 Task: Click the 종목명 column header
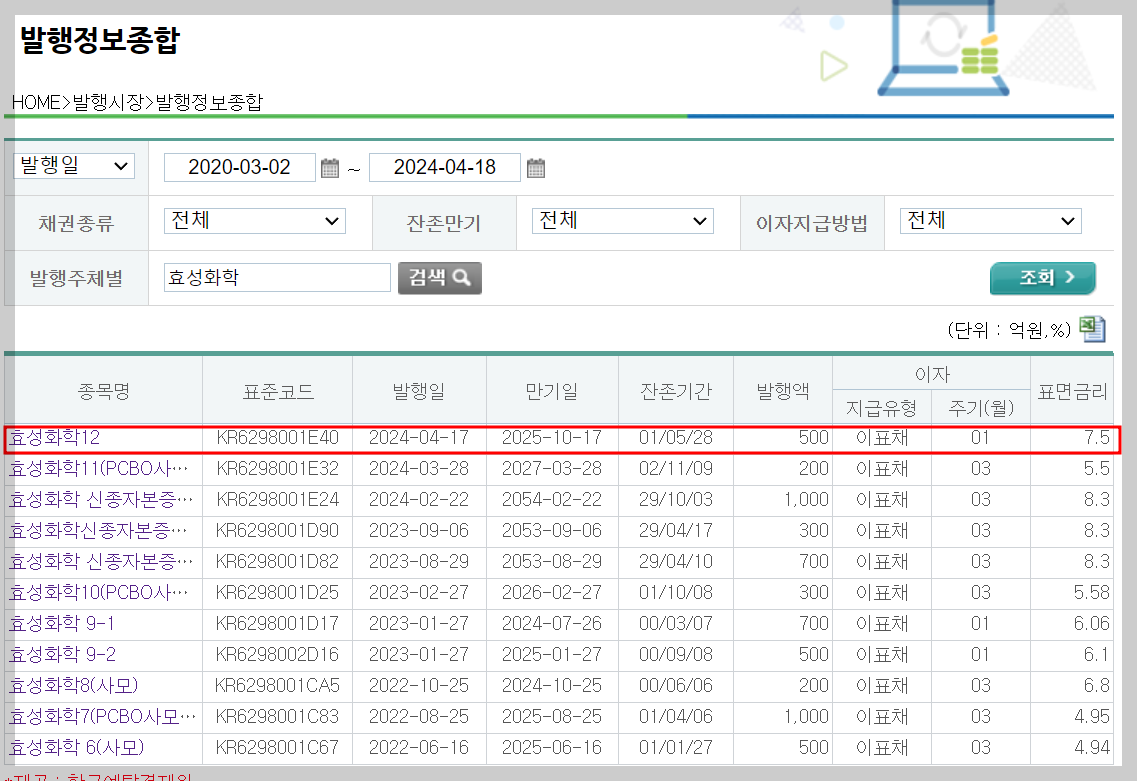(x=104, y=392)
